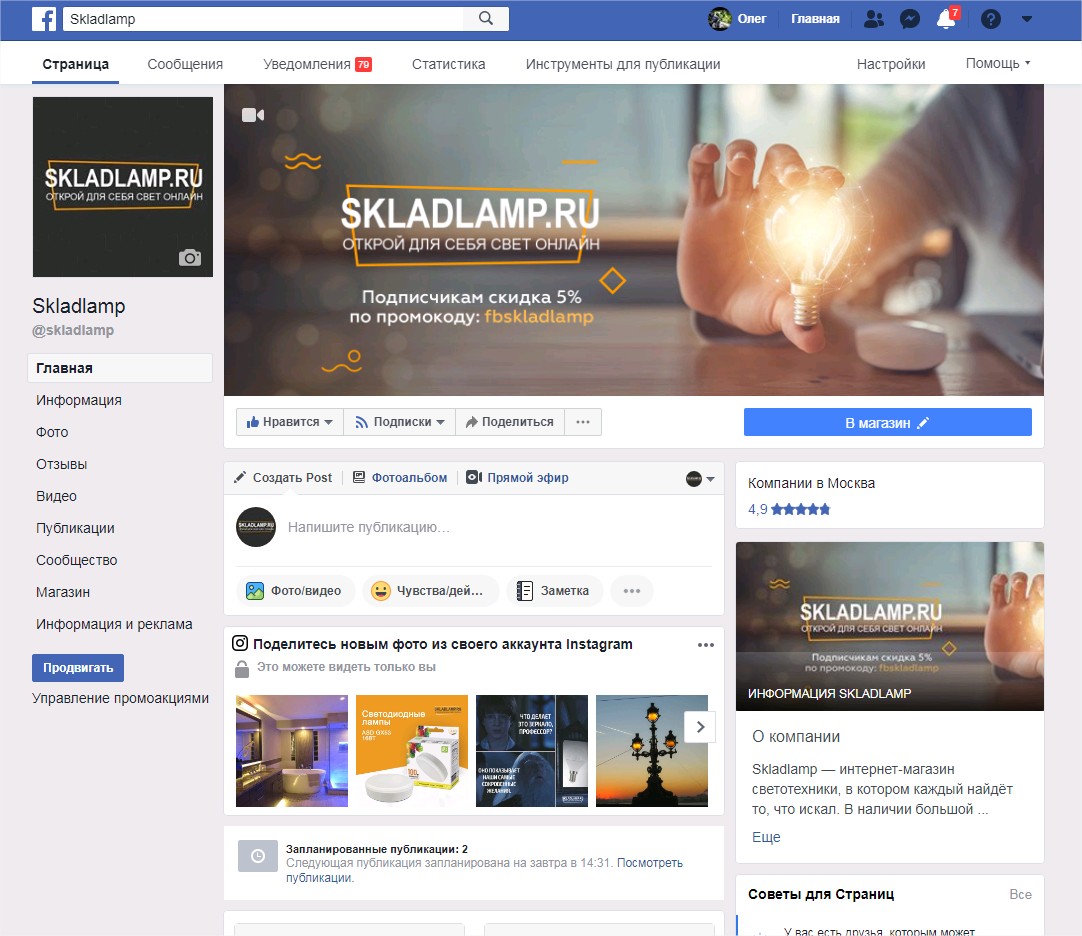Open the Настройки tab
Image resolution: width=1082 pixels, height=936 pixels.
tap(891, 64)
